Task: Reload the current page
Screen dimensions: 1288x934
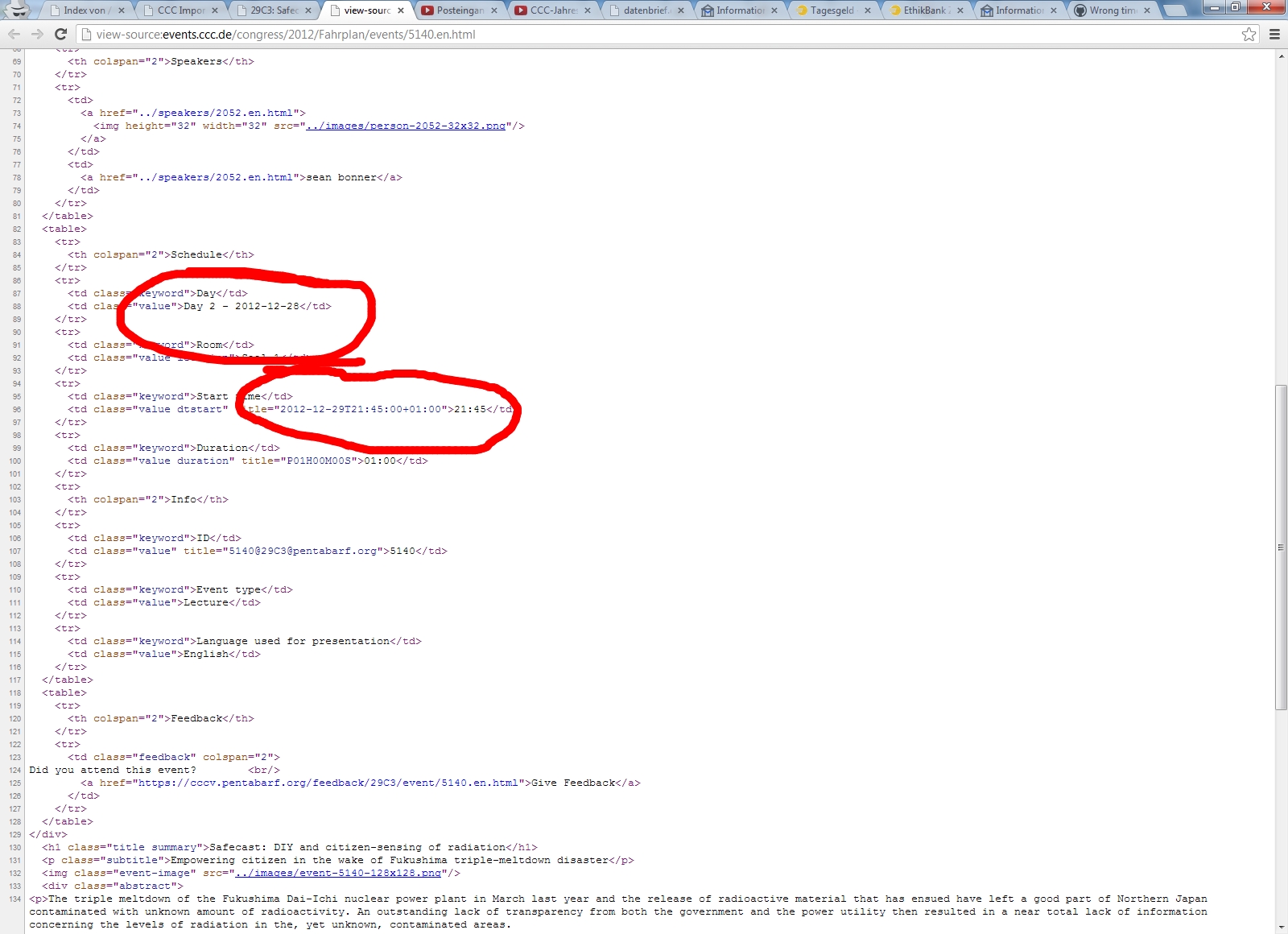Action: pos(60,34)
